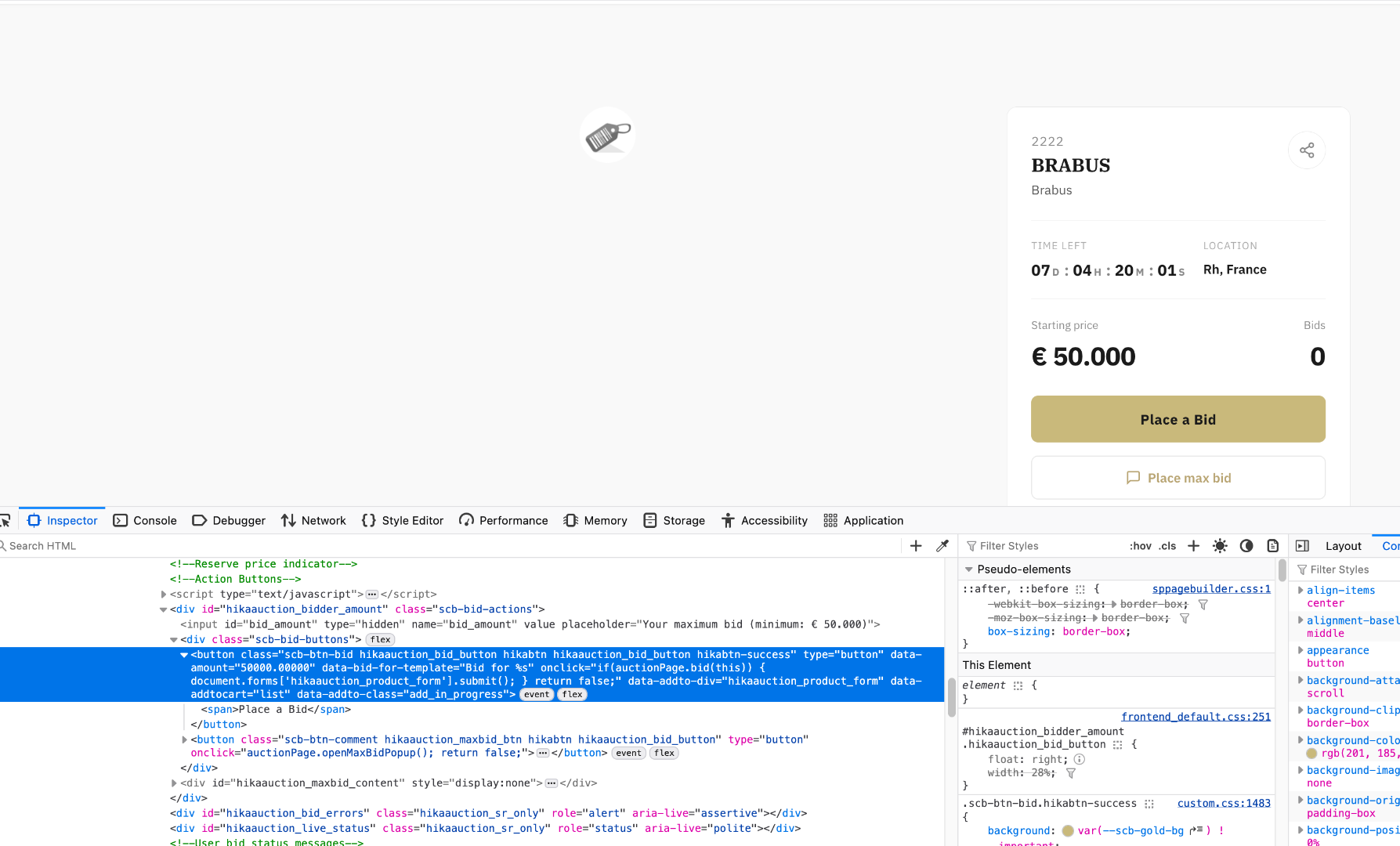Viewport: 1400px width, 846px height.
Task: Toggle the sidebar pane collapse icon
Action: [1302, 546]
